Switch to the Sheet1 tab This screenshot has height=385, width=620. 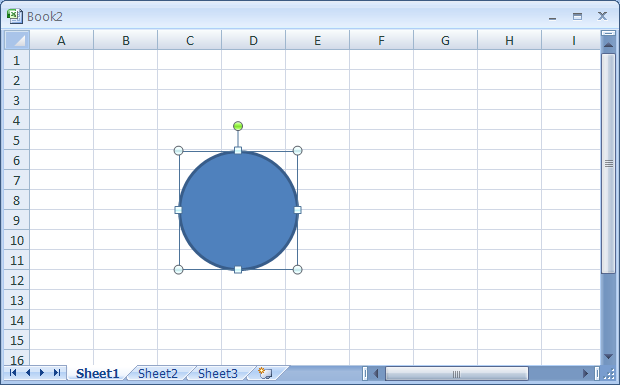tap(97, 373)
